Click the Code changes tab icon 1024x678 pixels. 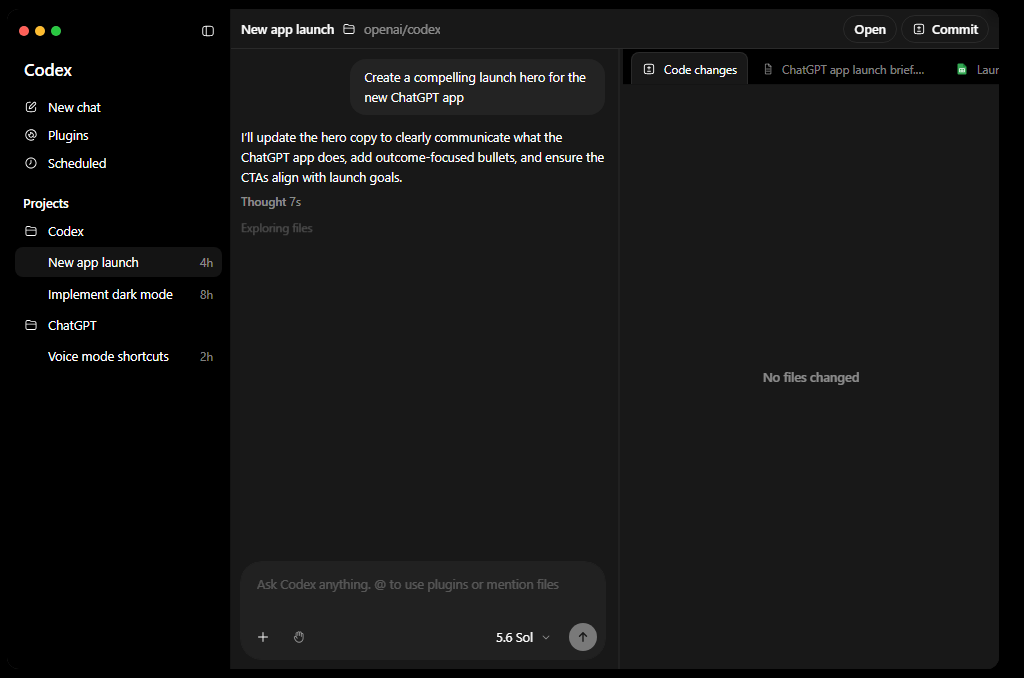(649, 69)
